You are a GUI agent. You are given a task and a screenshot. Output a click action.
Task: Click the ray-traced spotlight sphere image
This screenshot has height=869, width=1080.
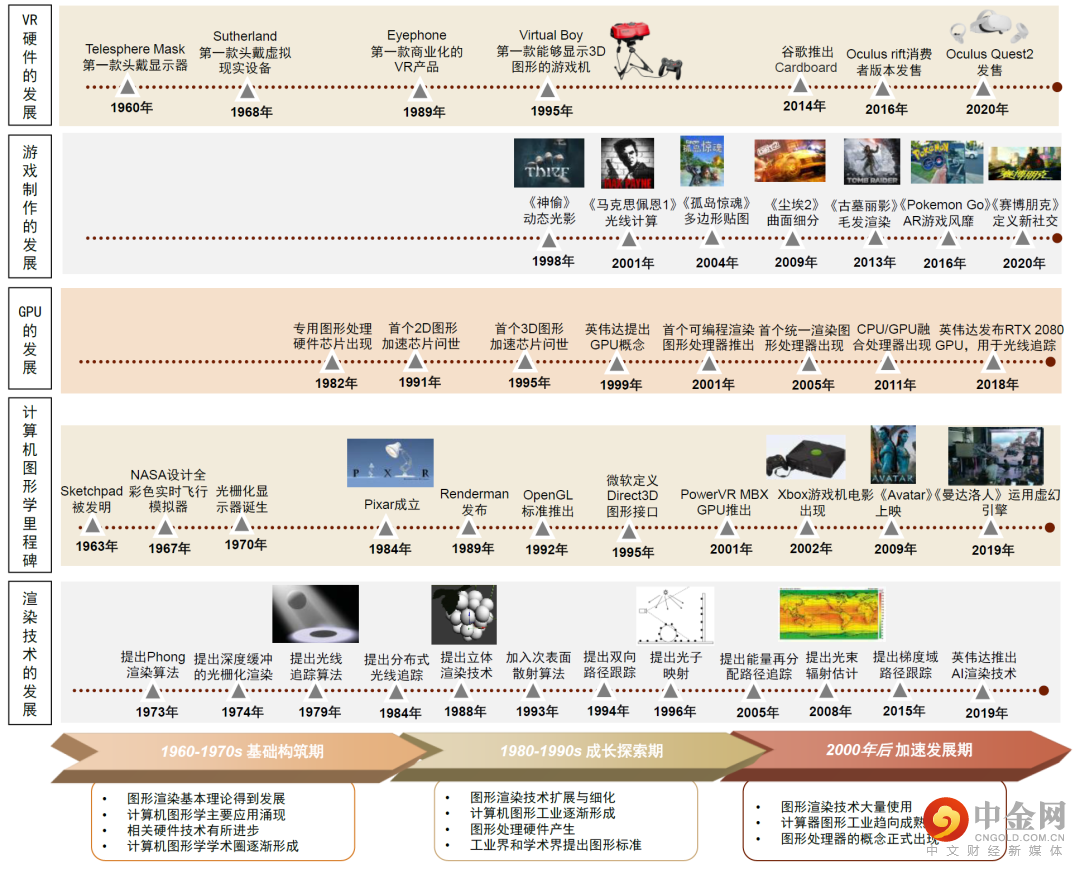click(315, 614)
